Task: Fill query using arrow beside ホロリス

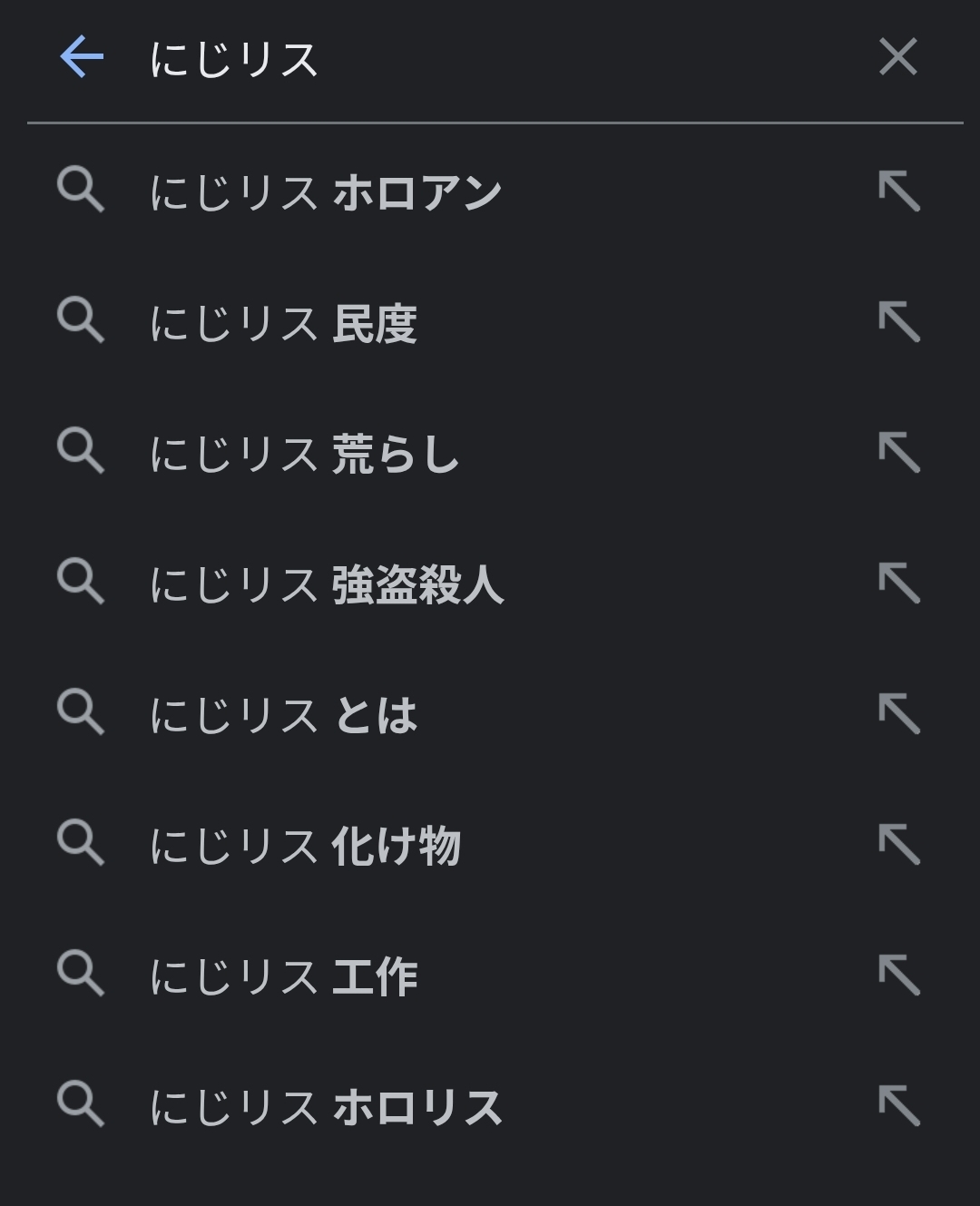Action: pyautogui.click(x=899, y=1106)
